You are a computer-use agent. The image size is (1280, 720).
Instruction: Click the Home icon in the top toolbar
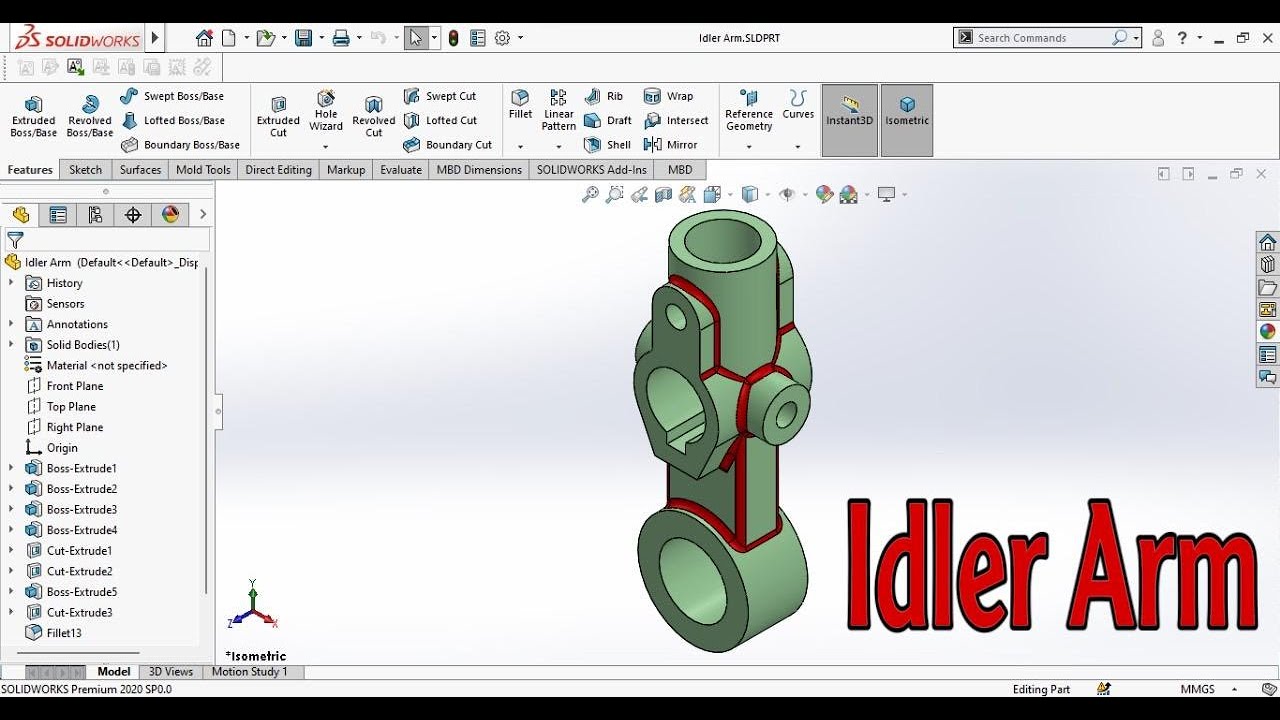pyautogui.click(x=204, y=38)
